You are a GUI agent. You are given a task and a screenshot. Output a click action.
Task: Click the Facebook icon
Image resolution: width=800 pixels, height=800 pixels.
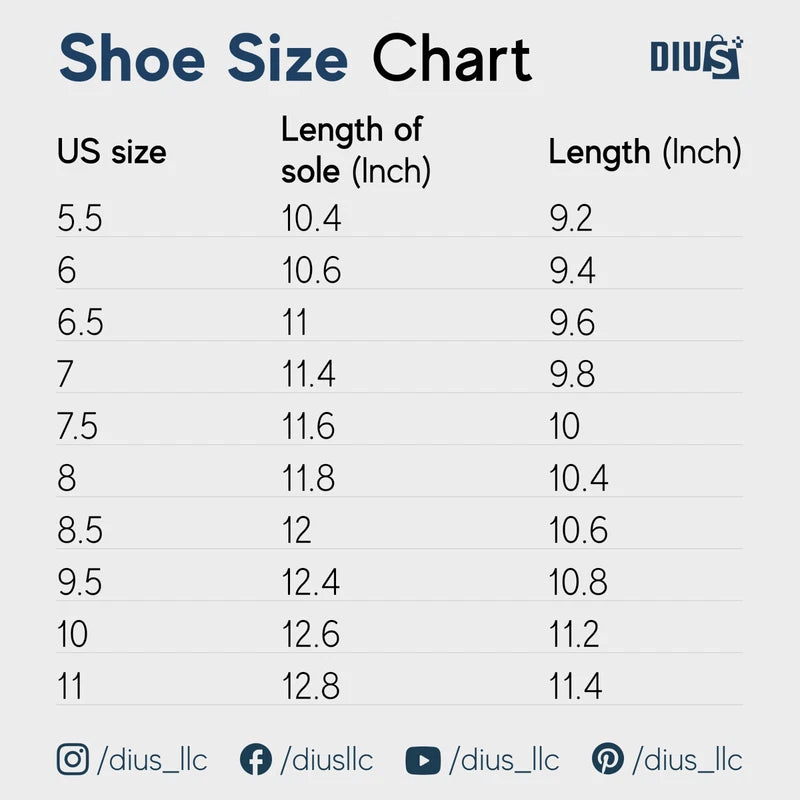[x=256, y=760]
